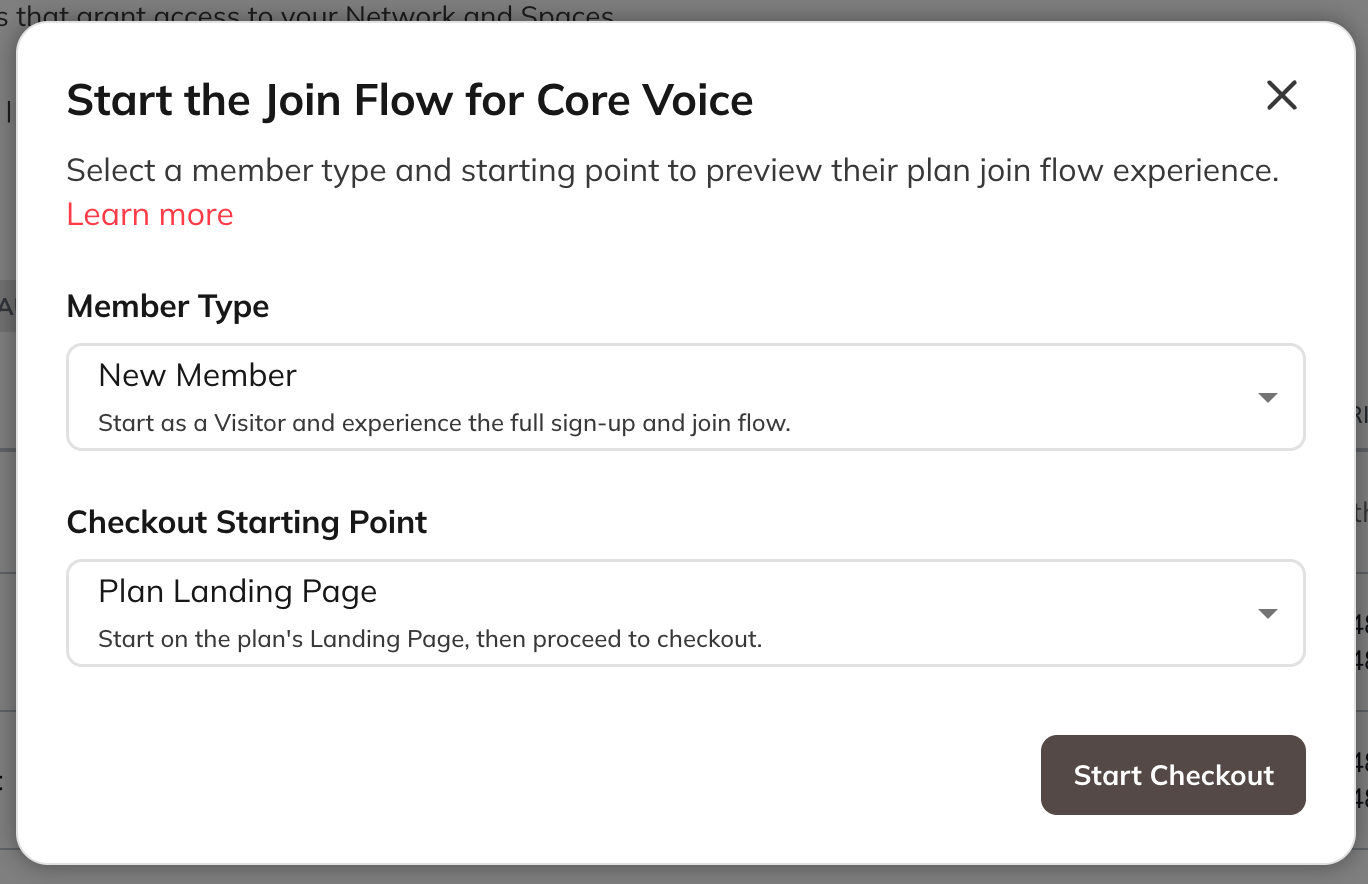Image resolution: width=1368 pixels, height=884 pixels.
Task: Click the "Plan Landing Page" selected option text
Action: pos(237,592)
